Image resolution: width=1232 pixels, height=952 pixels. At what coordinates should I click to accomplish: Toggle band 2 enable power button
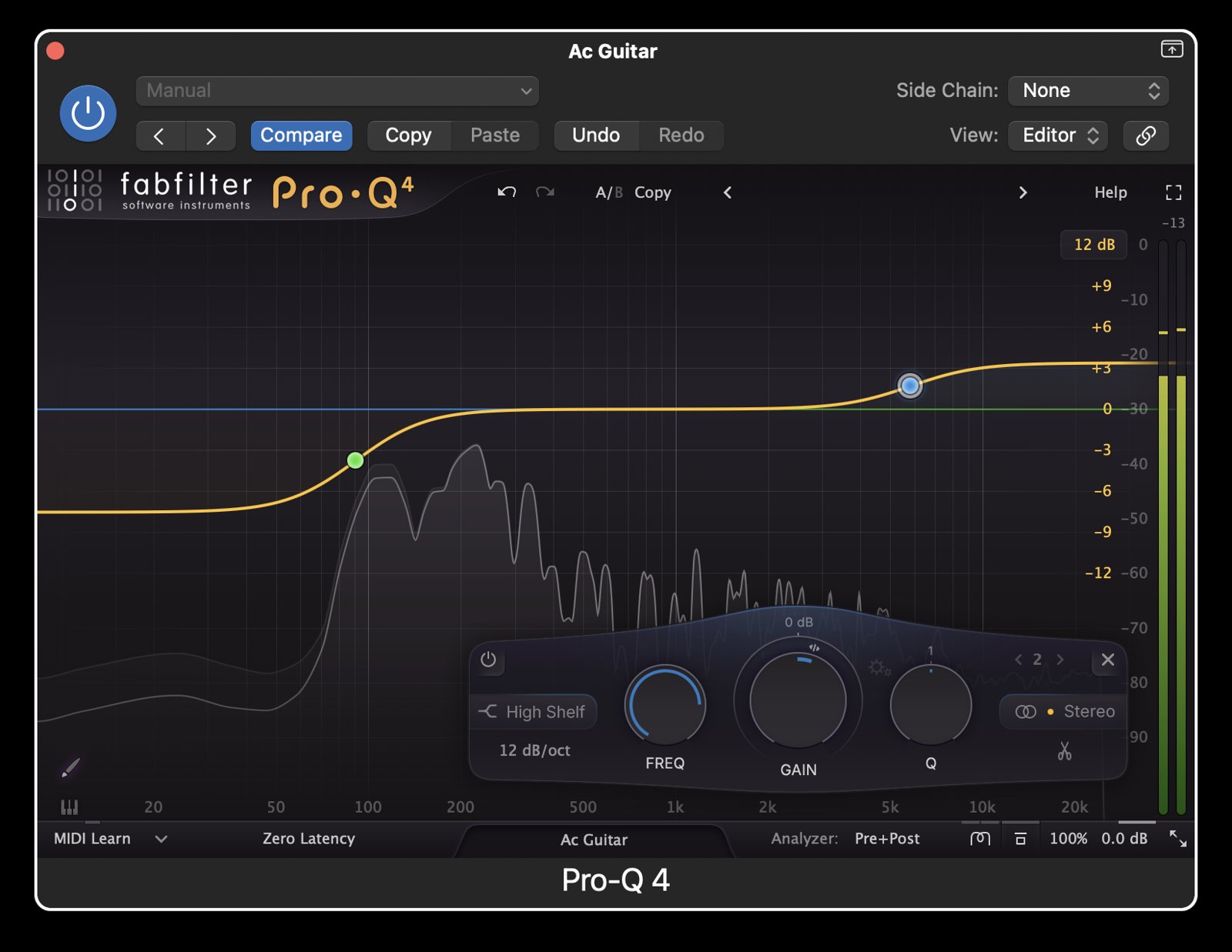(x=488, y=660)
